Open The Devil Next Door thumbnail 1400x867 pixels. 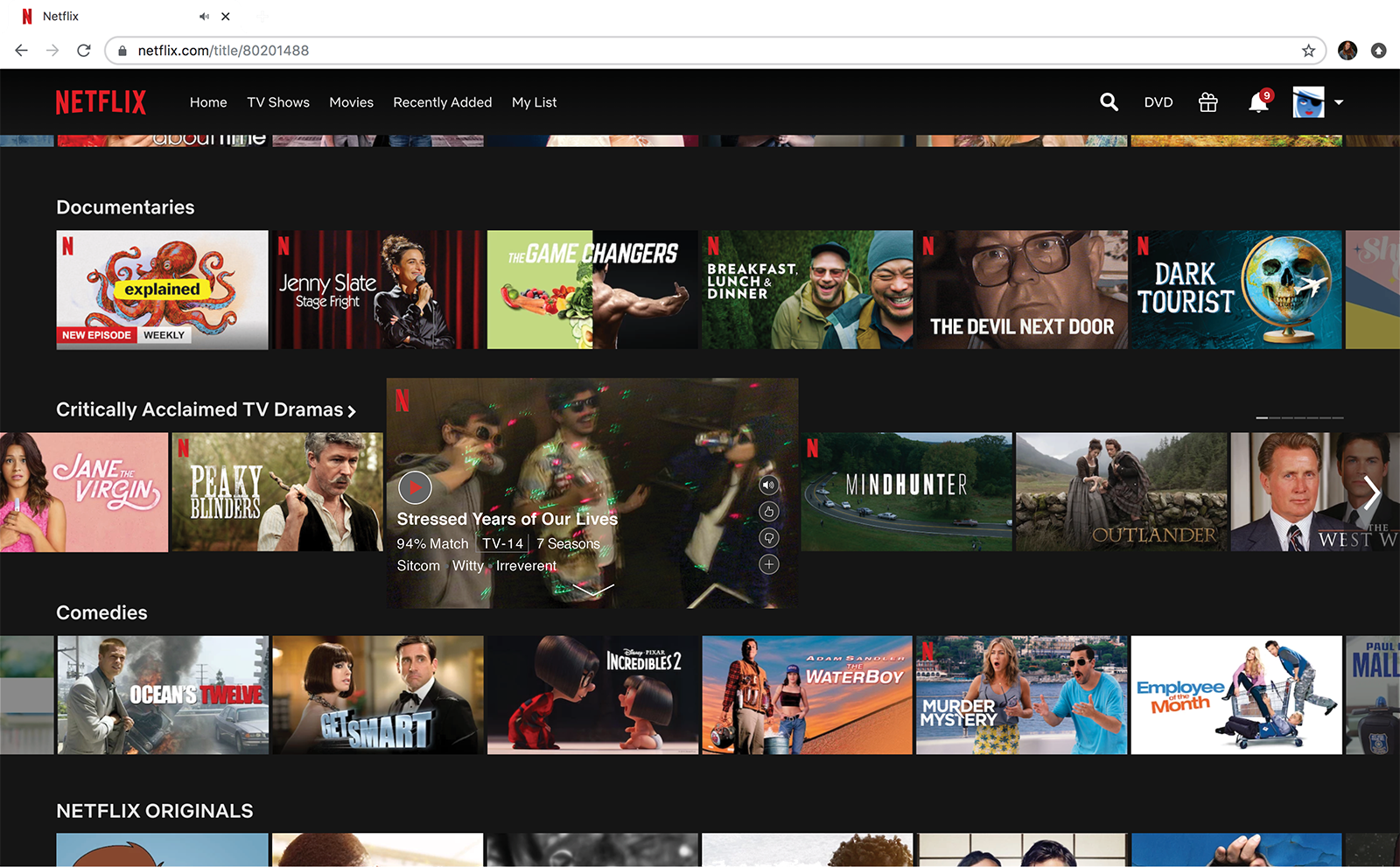1022,290
